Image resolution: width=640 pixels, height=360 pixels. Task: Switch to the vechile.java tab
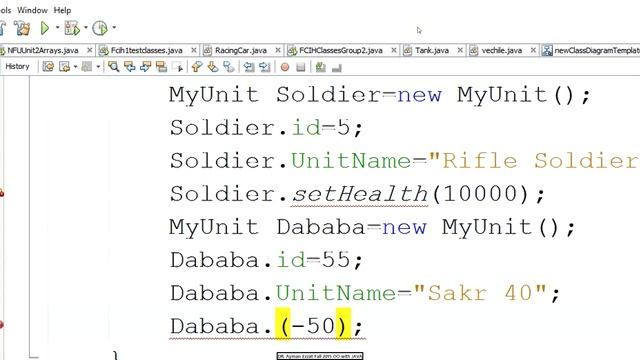click(x=502, y=51)
